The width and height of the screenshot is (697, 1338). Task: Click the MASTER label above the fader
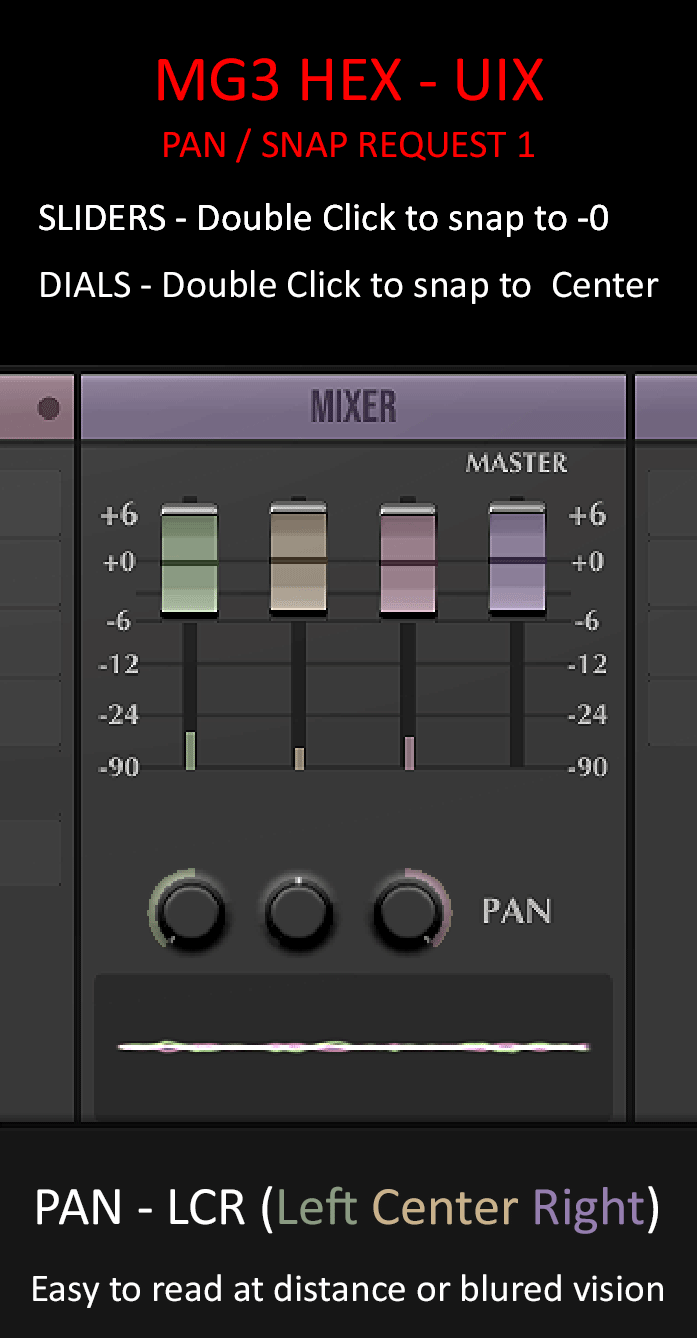click(x=516, y=463)
